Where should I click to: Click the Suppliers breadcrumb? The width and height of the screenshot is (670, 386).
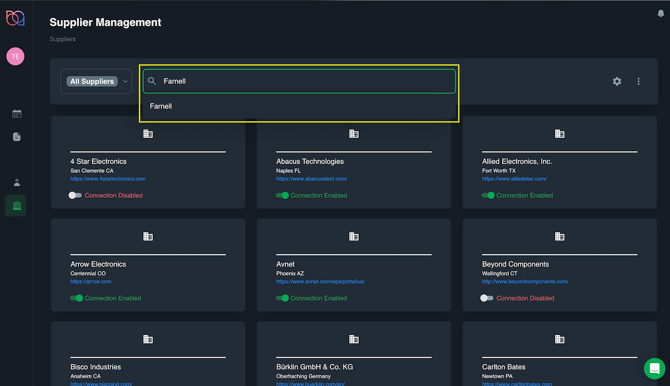point(62,39)
